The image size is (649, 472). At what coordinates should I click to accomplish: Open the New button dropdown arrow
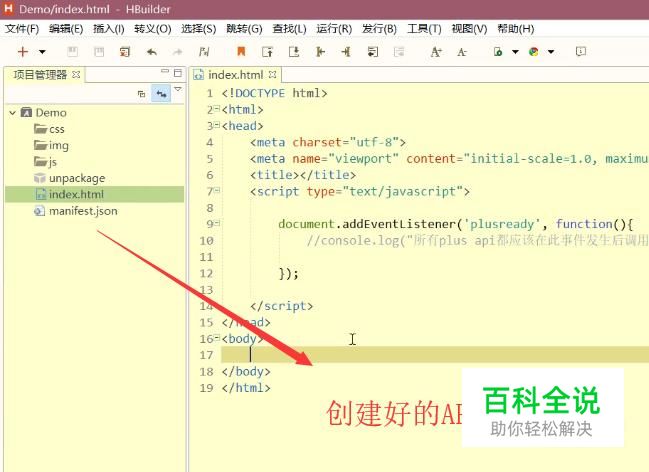click(x=42, y=52)
